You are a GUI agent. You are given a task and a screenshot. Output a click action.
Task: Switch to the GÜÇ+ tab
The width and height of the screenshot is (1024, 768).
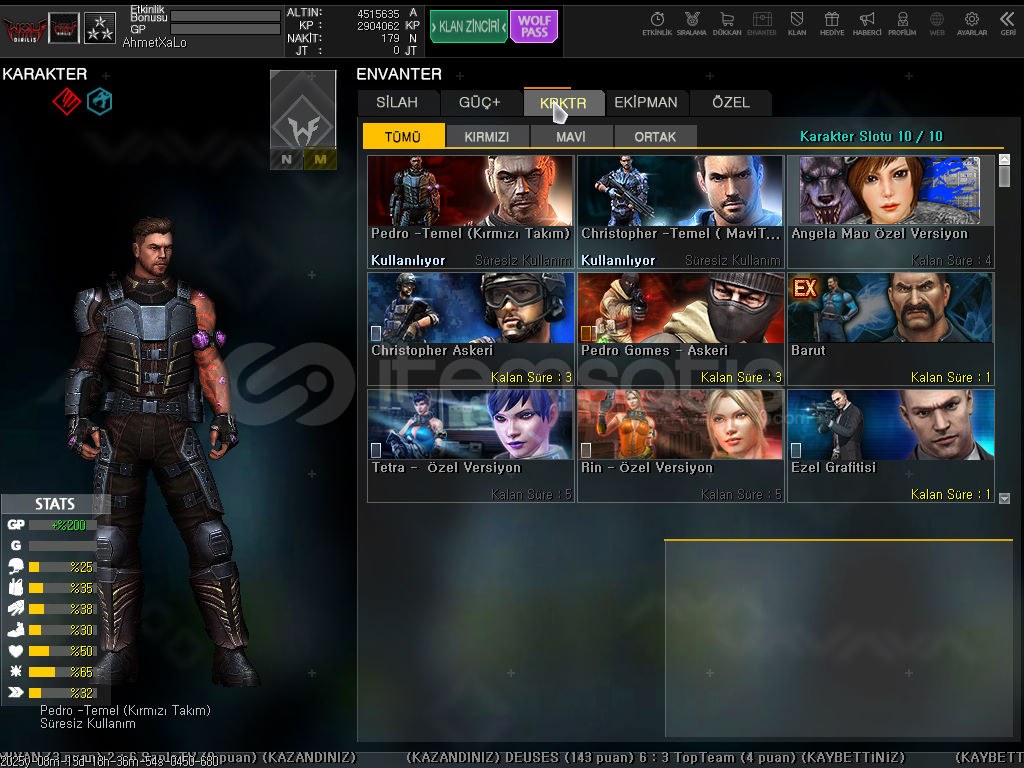480,103
